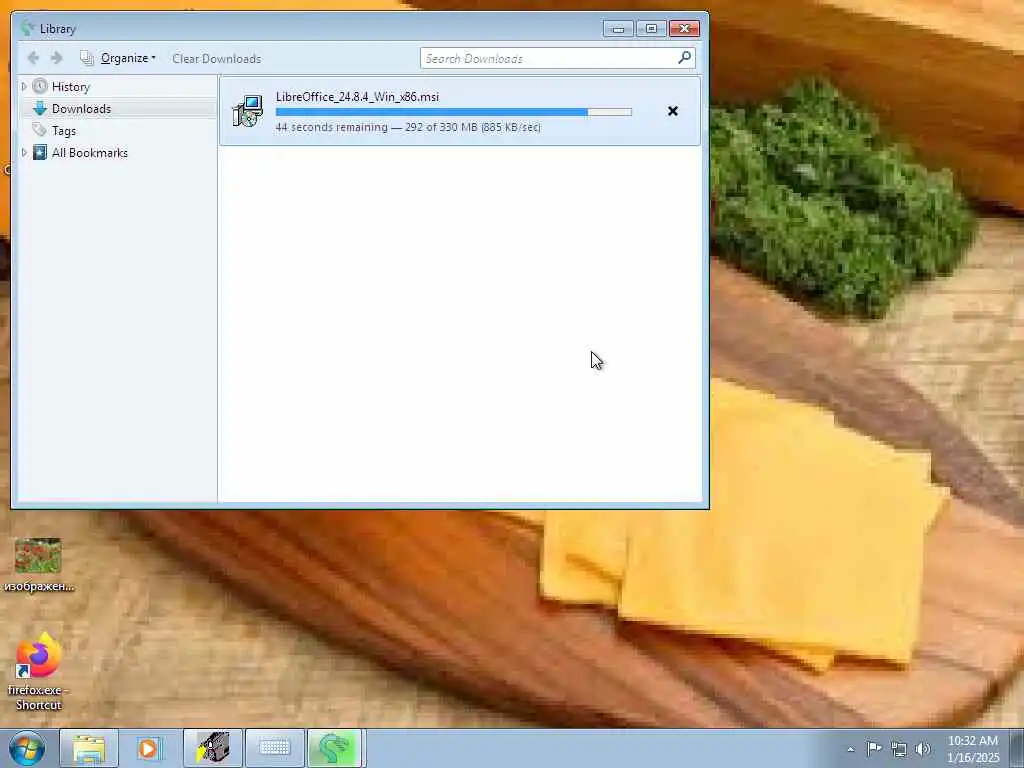Open Windows Media Player from the taskbar
The height and width of the screenshot is (768, 1024).
click(x=149, y=748)
